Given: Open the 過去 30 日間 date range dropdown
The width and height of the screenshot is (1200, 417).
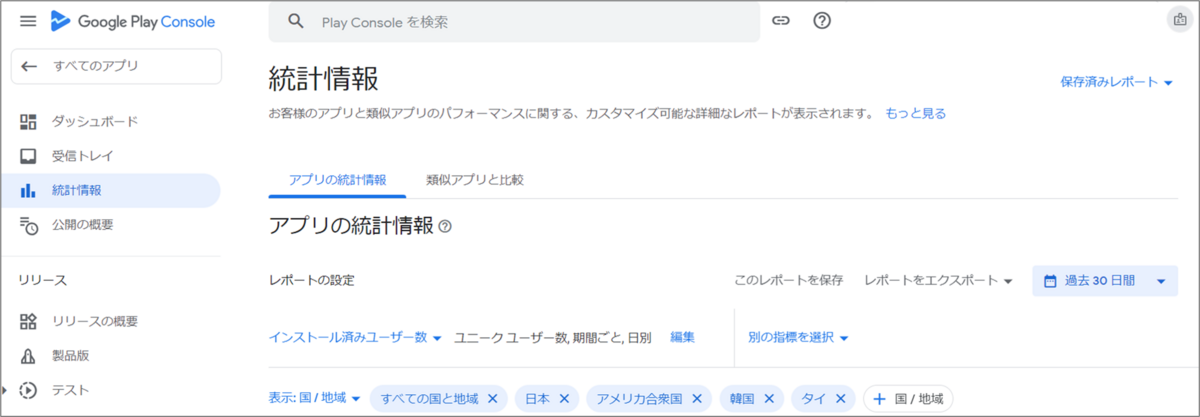Looking at the screenshot, I should coord(1106,281).
